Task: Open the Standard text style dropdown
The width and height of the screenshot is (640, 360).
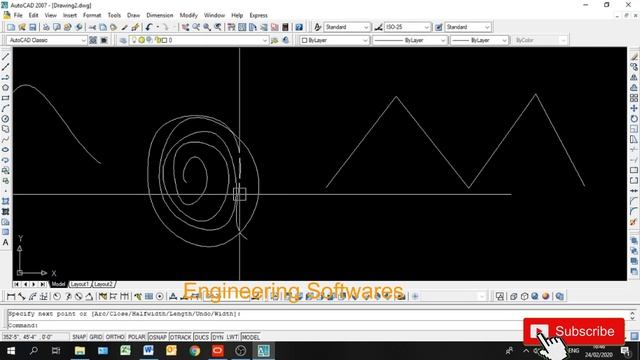Action: (x=347, y=27)
